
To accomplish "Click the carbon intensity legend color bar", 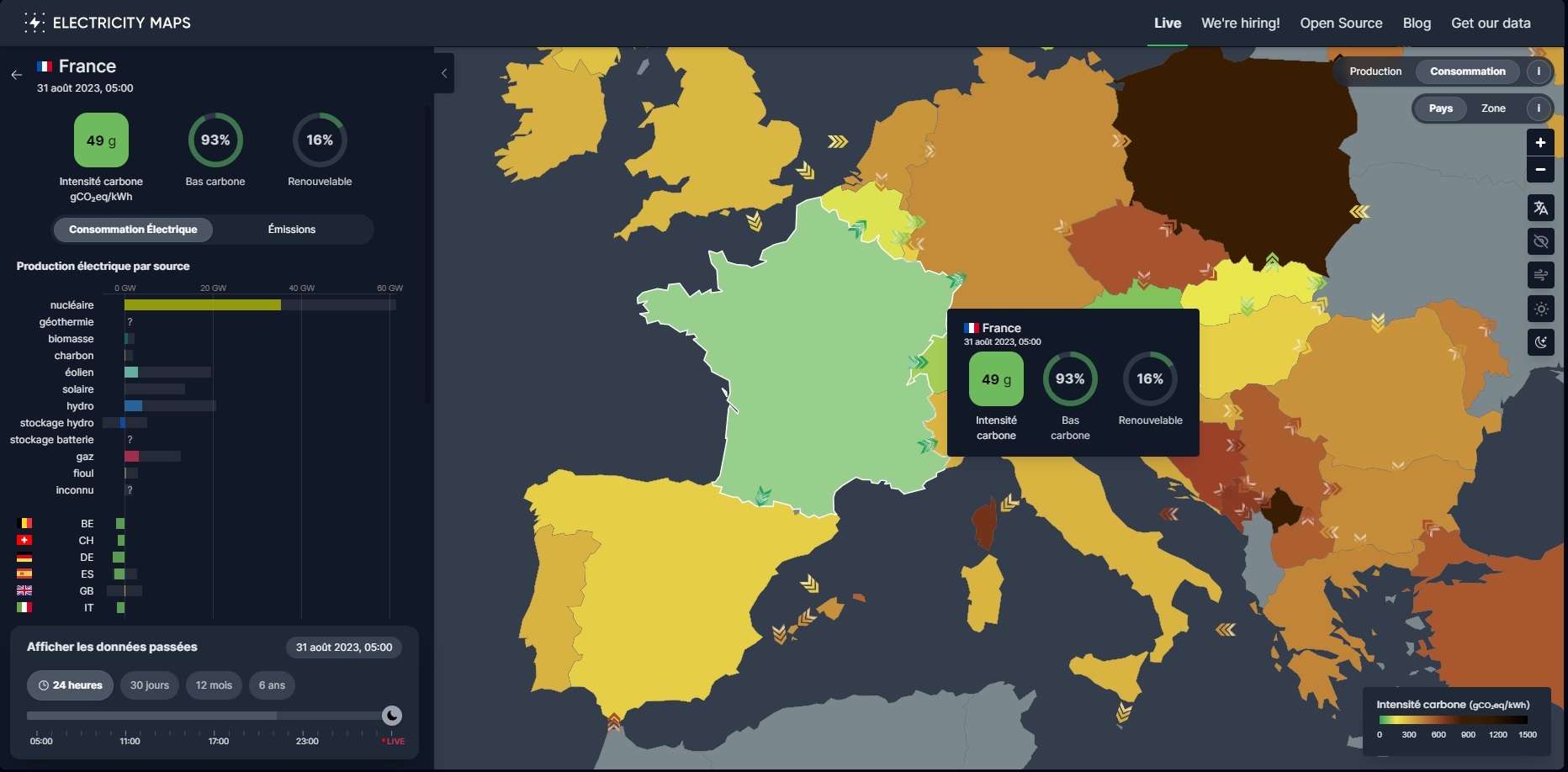I will tap(1453, 720).
